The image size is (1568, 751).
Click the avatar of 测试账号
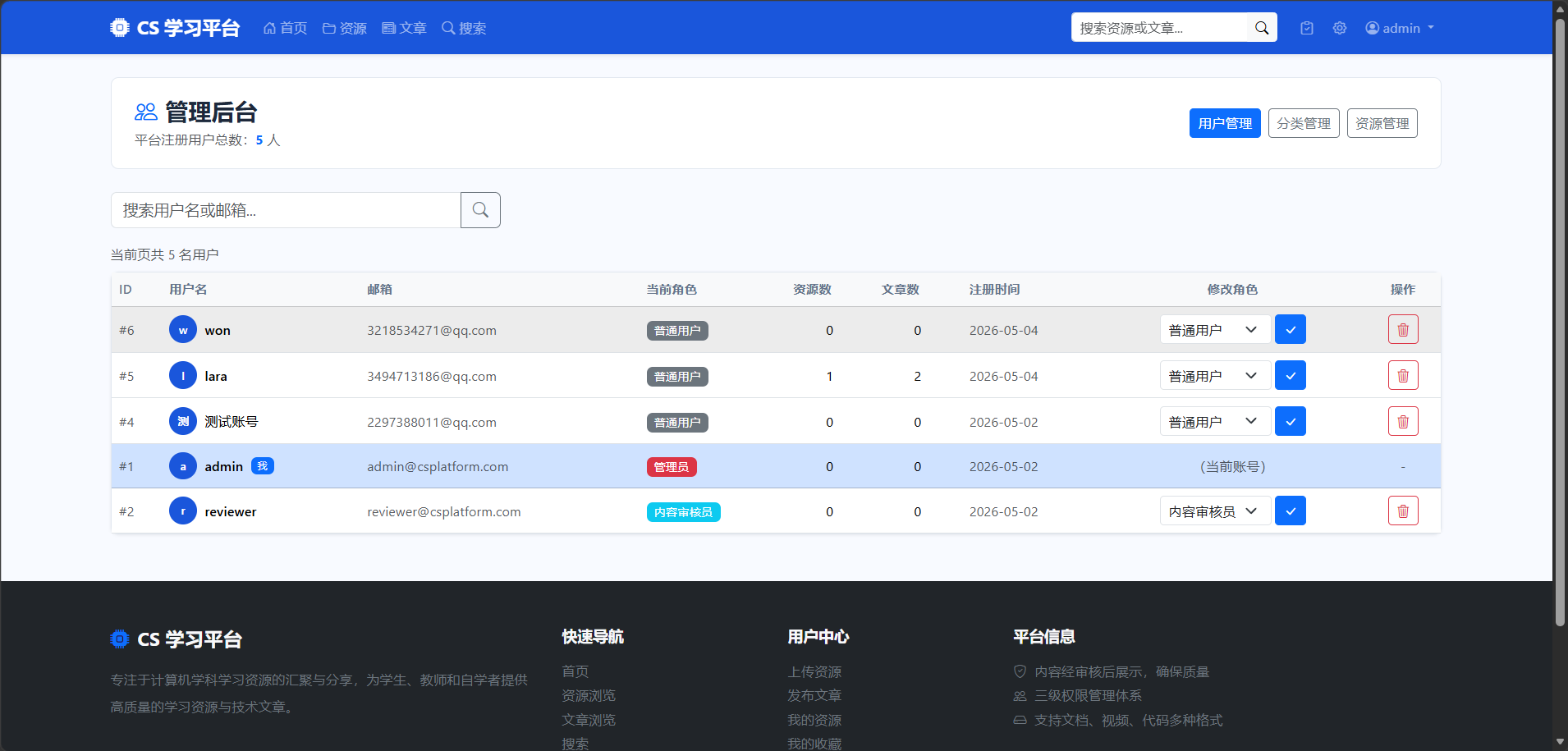pos(183,422)
